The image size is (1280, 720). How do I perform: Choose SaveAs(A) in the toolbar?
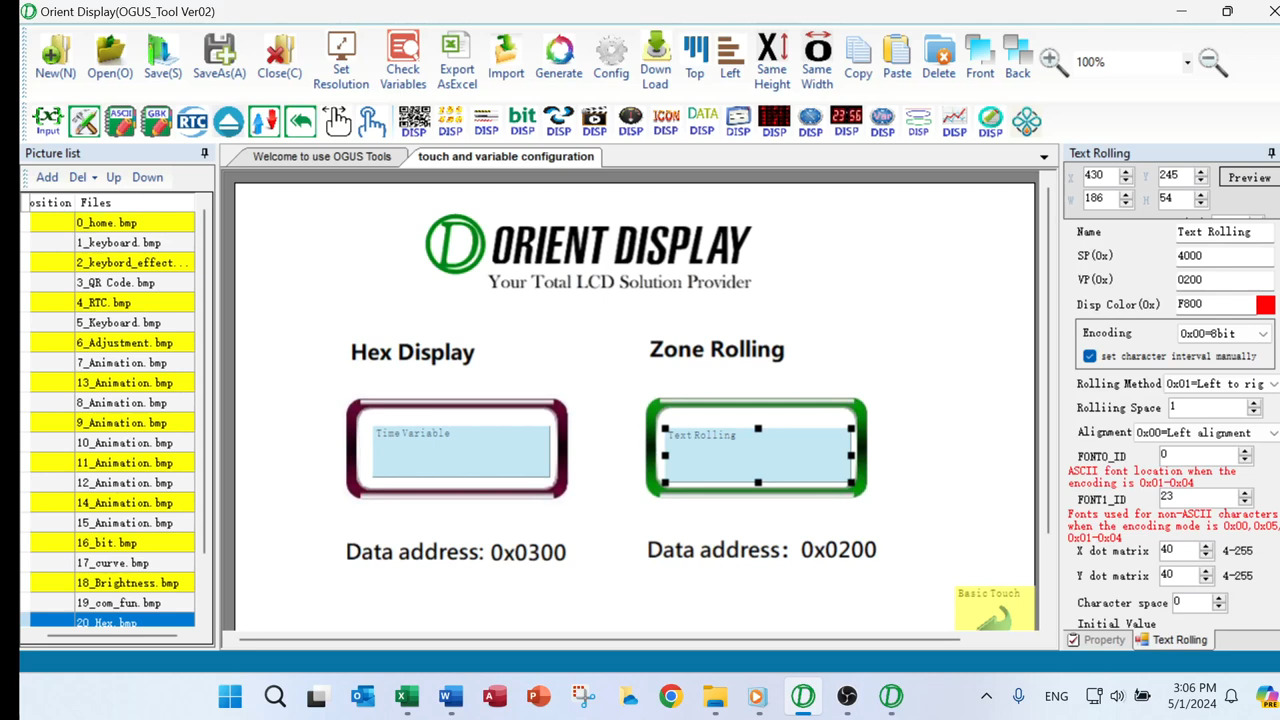219,57
